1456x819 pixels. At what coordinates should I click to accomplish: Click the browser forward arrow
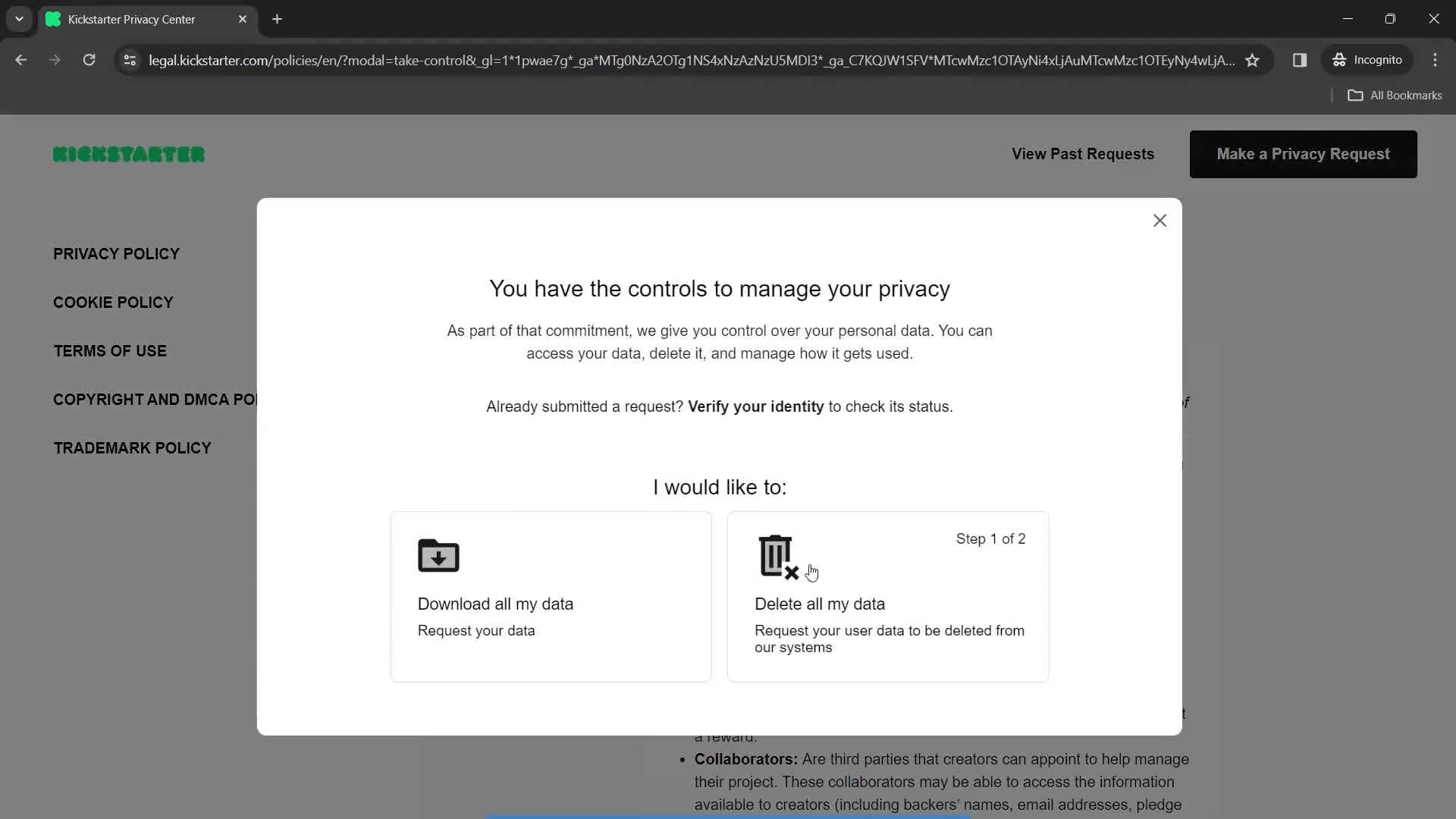[x=55, y=60]
